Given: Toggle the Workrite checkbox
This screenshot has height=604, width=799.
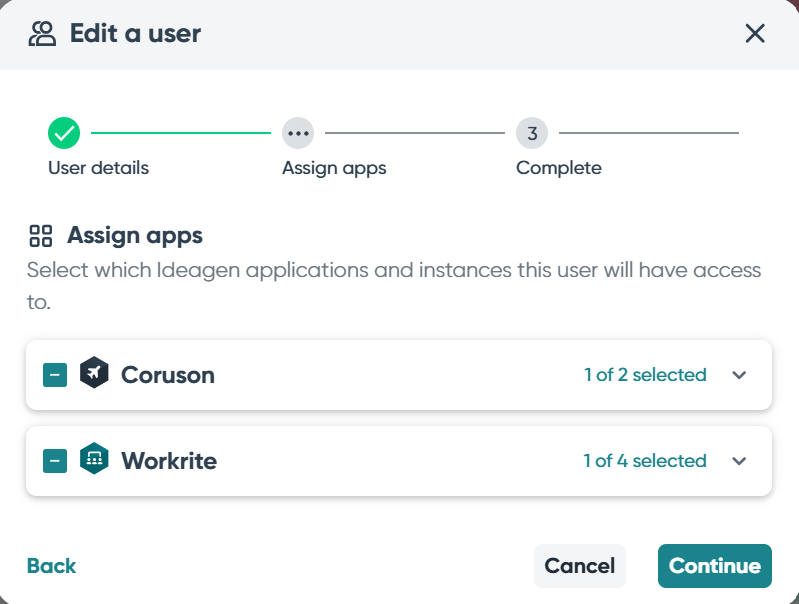Looking at the screenshot, I should tap(55, 461).
